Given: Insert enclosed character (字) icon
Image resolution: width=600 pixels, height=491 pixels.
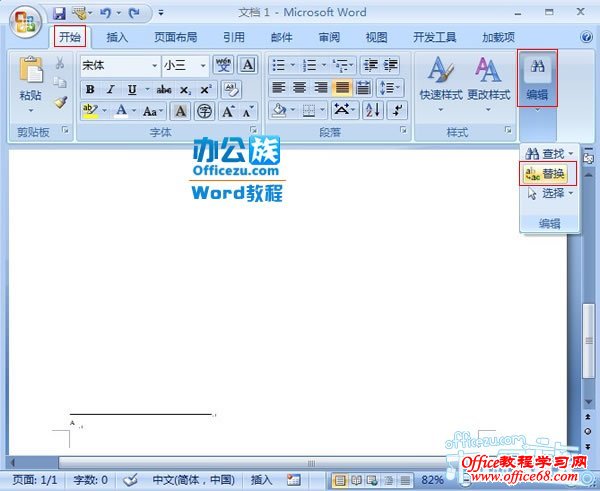Looking at the screenshot, I should click(x=204, y=111).
